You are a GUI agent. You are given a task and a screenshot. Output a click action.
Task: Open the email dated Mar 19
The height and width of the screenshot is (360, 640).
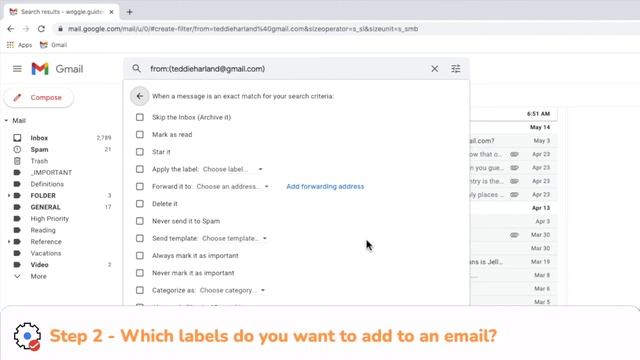click(x=513, y=262)
